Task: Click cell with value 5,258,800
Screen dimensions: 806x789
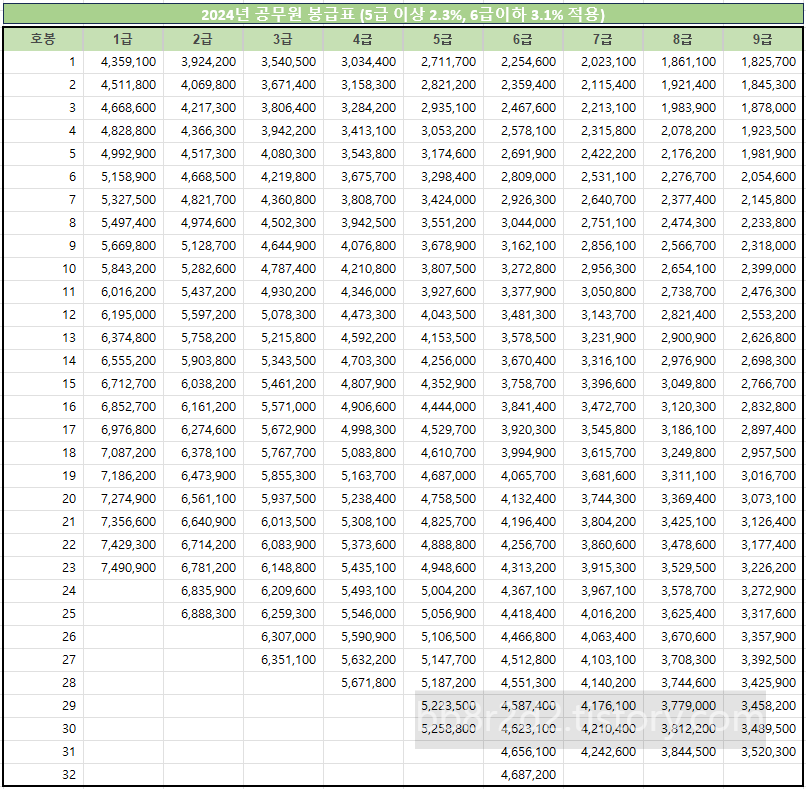Action: tap(443, 729)
